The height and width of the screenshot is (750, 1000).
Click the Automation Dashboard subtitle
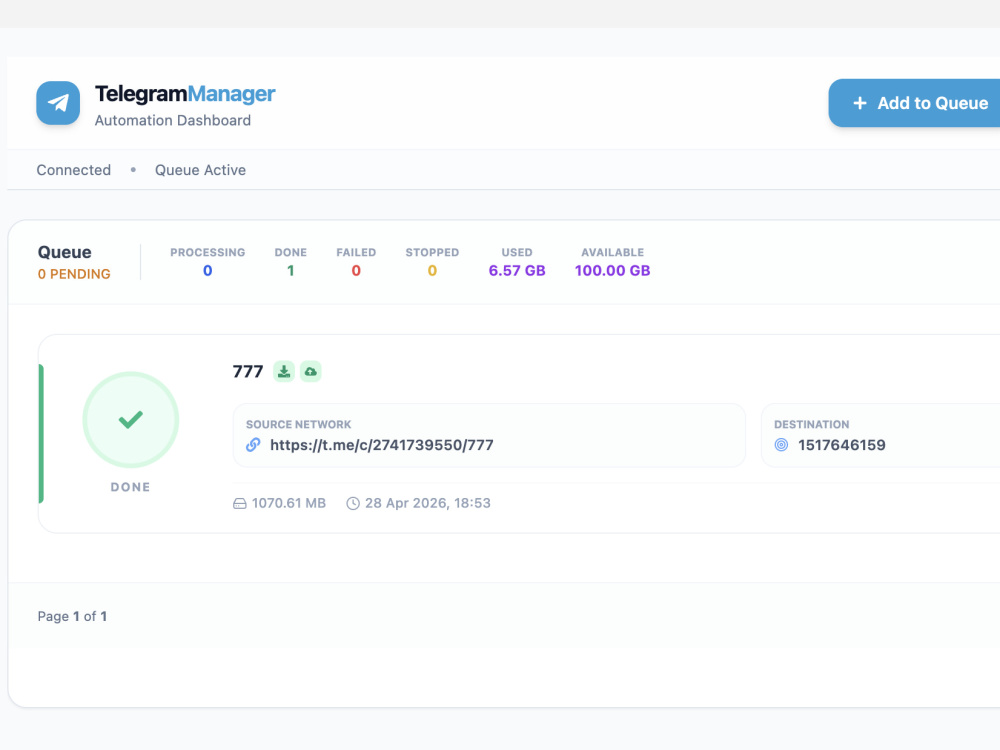(173, 121)
